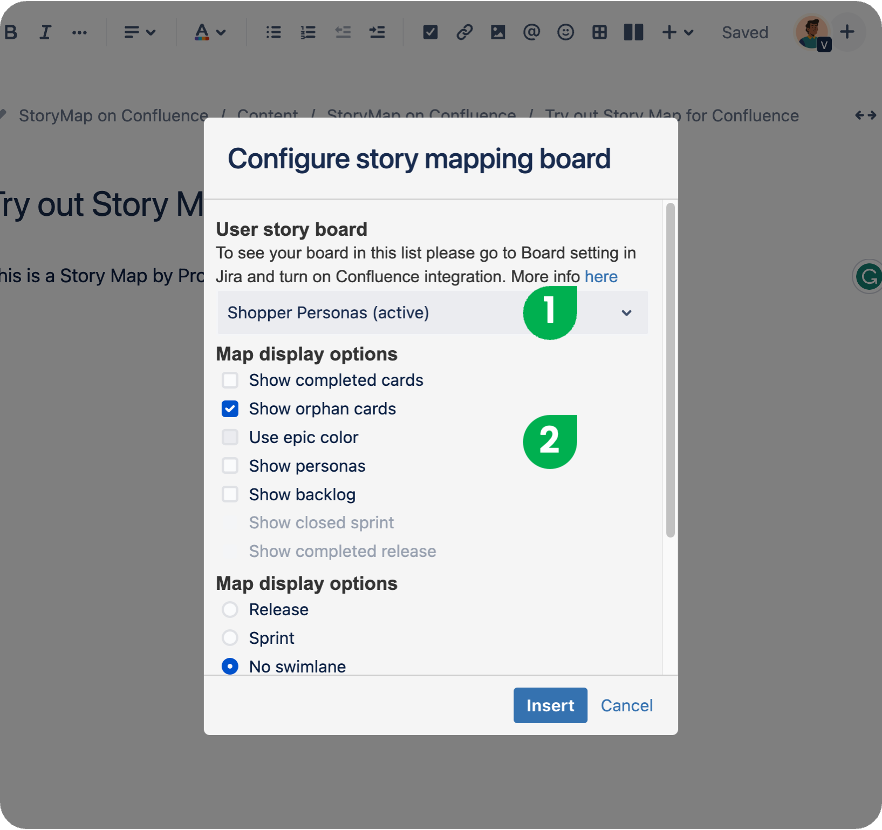Insert a table from toolbar
The height and width of the screenshot is (830, 882).
pyautogui.click(x=599, y=32)
